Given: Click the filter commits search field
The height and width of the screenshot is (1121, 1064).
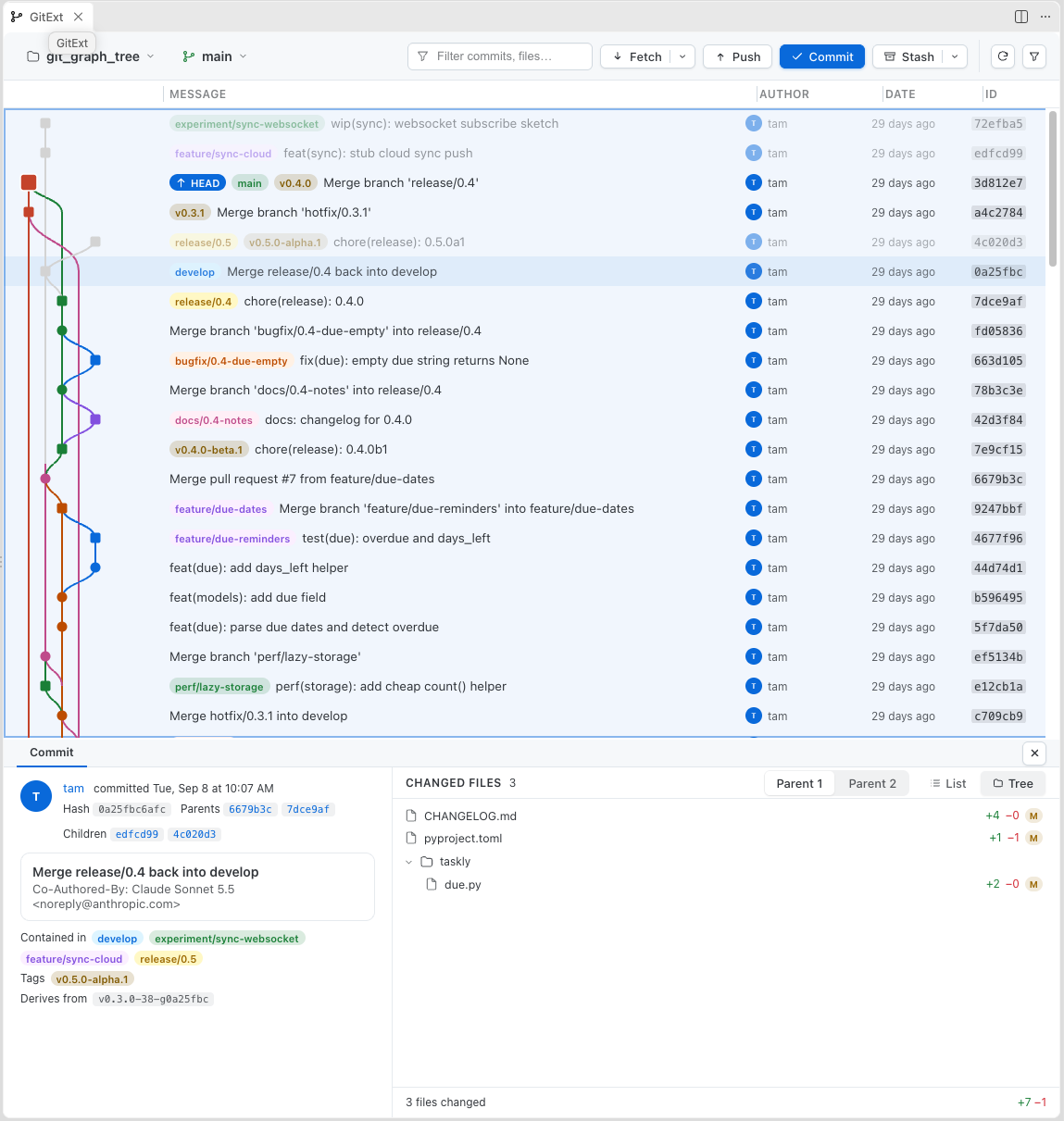Looking at the screenshot, I should pos(500,56).
